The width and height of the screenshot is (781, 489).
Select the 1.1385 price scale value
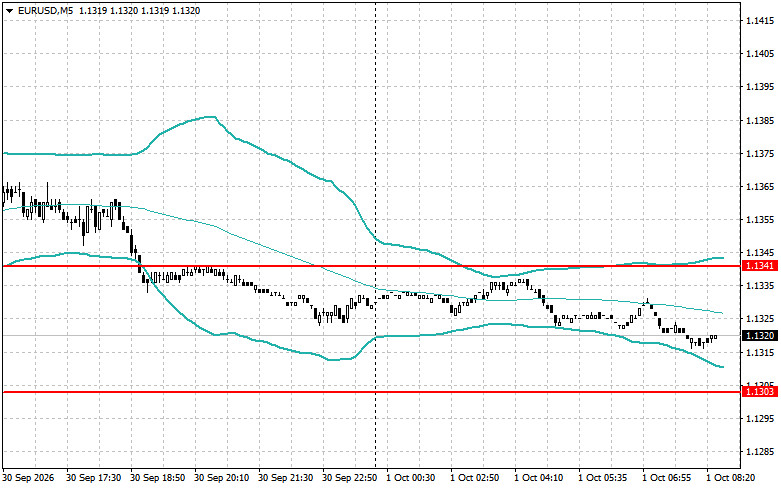click(x=760, y=121)
